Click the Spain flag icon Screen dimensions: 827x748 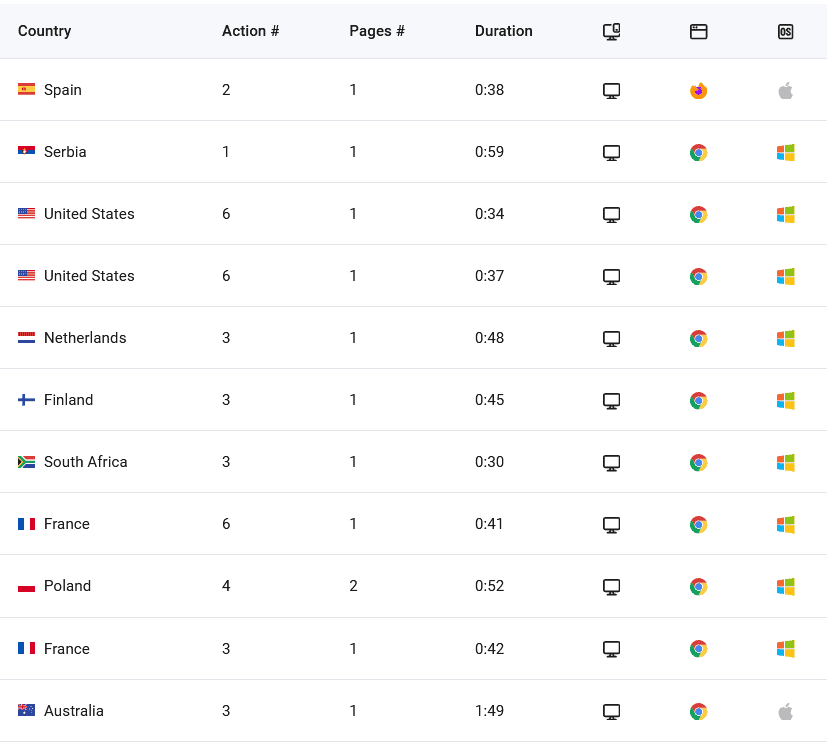(x=26, y=89)
